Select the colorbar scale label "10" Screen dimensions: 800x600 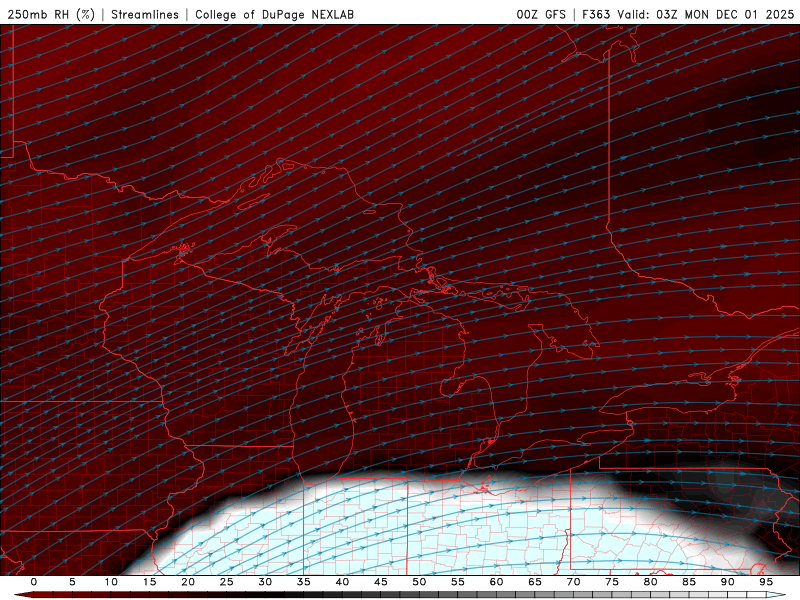[x=111, y=582]
